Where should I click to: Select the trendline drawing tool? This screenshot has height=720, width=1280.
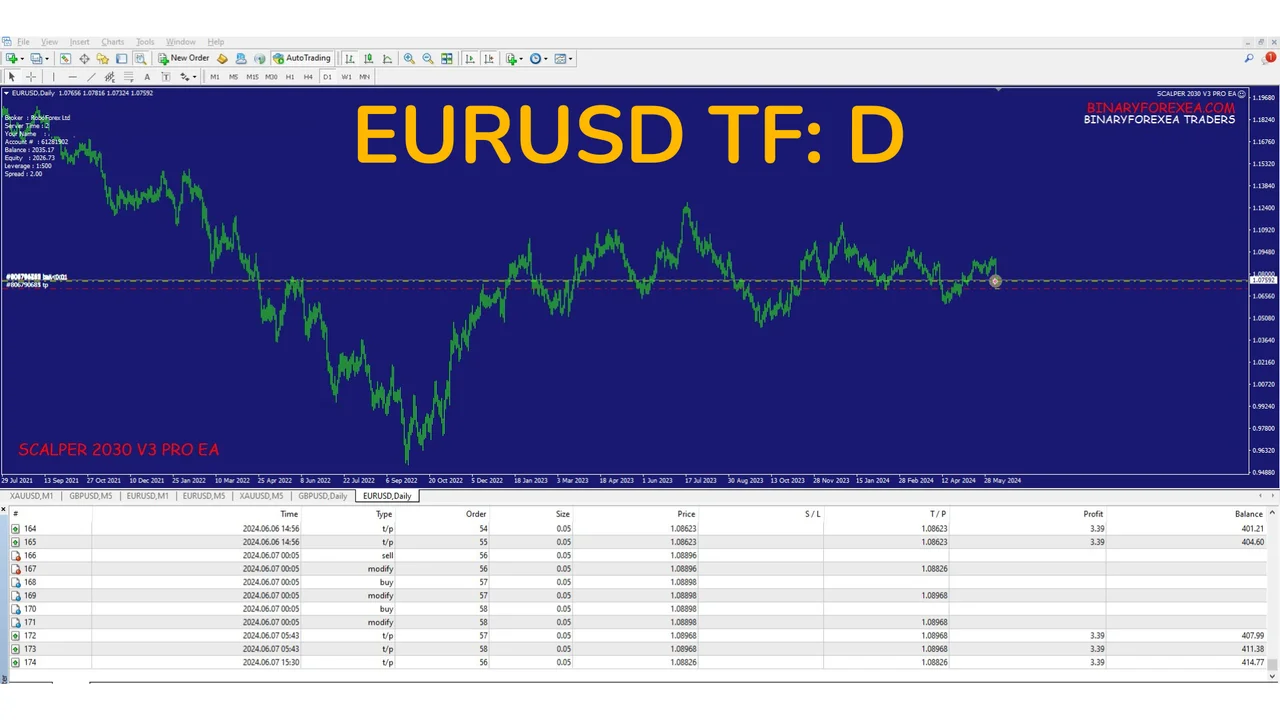(x=91, y=77)
